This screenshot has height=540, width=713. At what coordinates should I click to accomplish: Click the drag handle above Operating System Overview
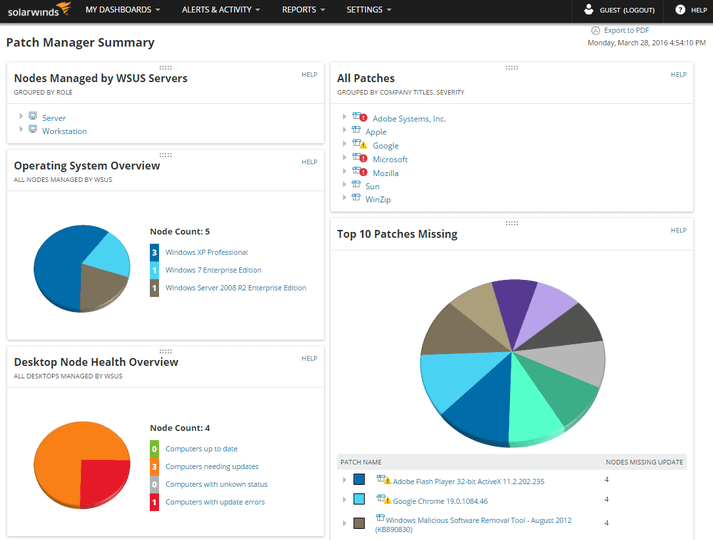(165, 155)
